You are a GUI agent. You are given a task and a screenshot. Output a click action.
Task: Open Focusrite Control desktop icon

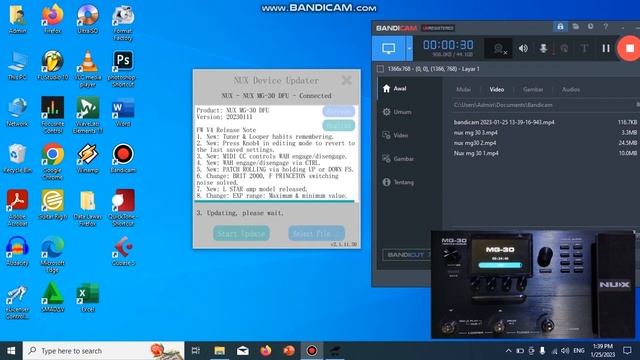tap(53, 116)
